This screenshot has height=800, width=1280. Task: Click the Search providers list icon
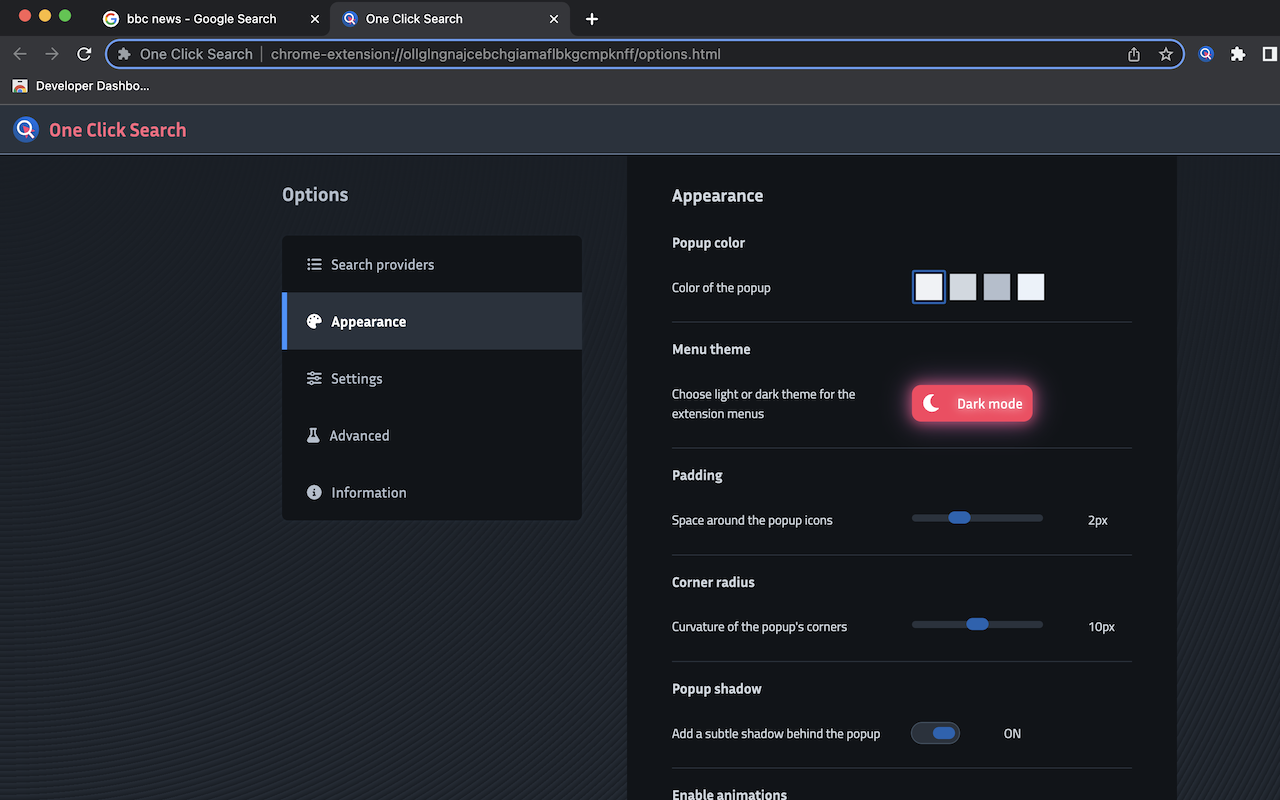314,264
